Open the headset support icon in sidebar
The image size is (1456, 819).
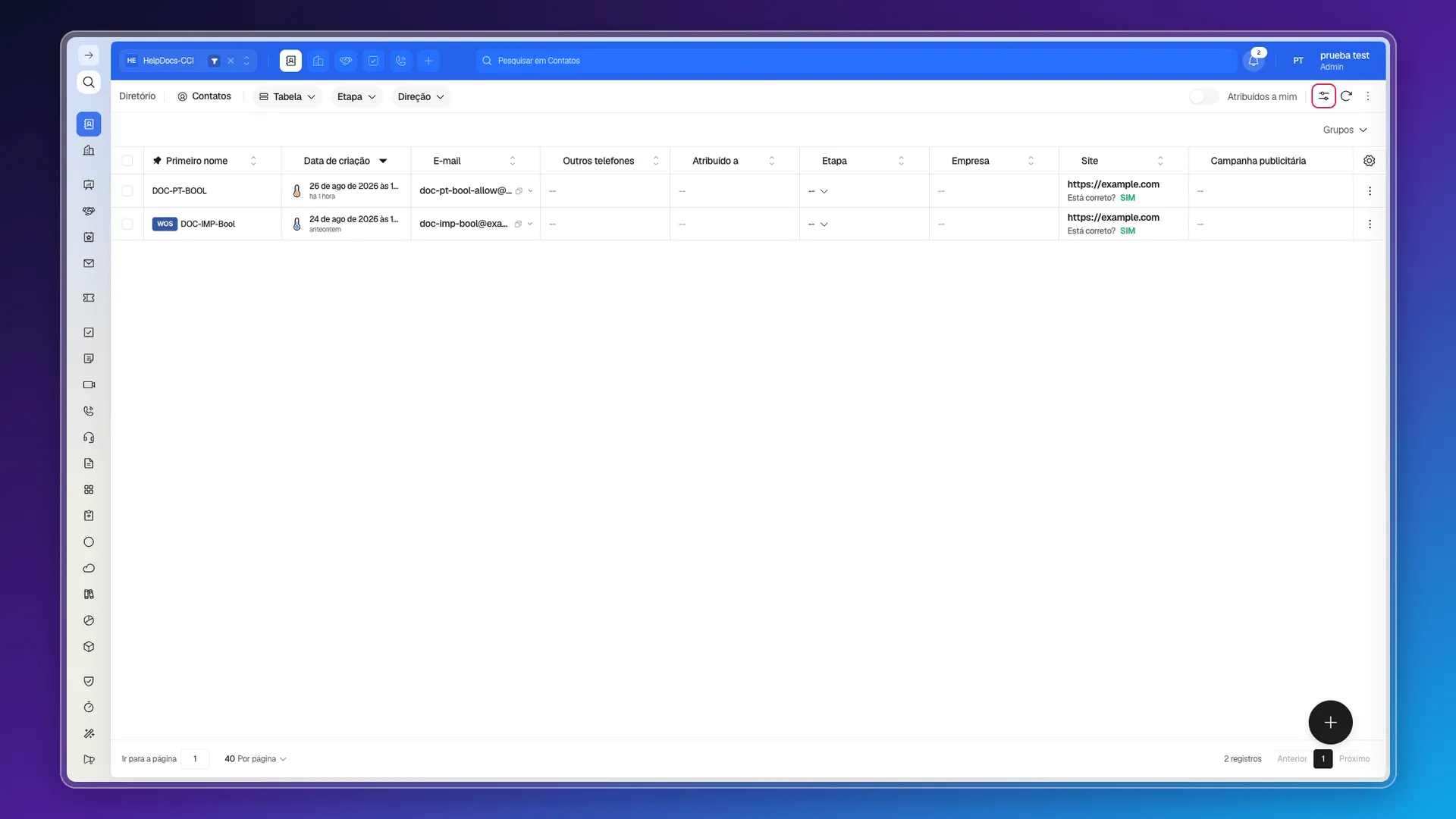click(x=89, y=438)
